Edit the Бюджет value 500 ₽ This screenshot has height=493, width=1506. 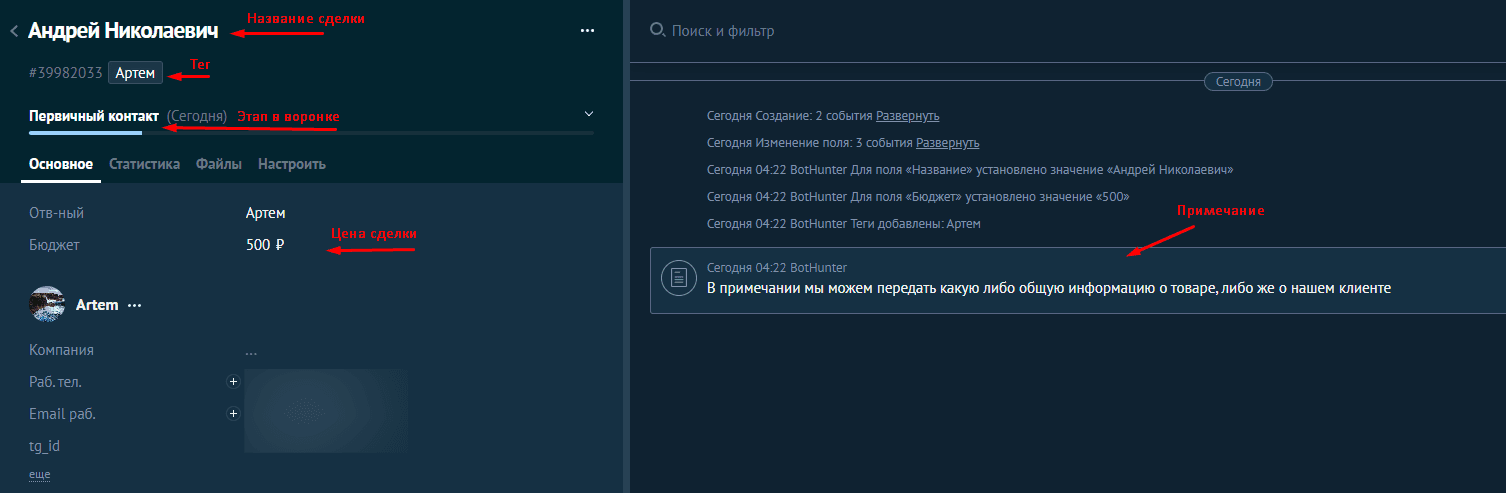click(265, 245)
